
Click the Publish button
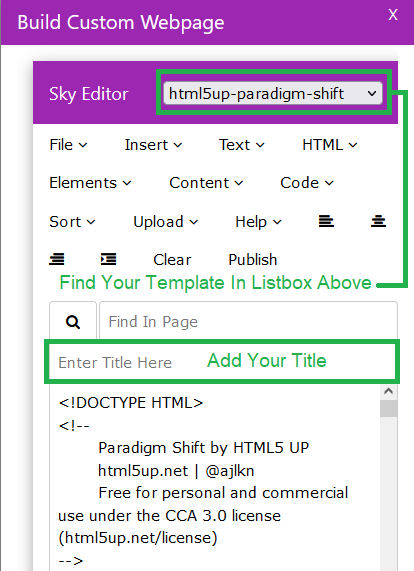tap(253, 260)
